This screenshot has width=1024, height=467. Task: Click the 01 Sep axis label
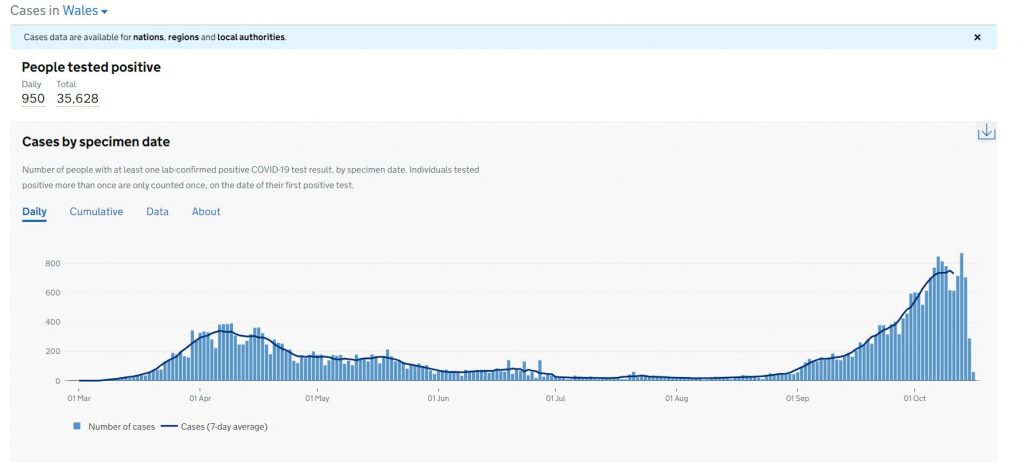pyautogui.click(x=797, y=397)
